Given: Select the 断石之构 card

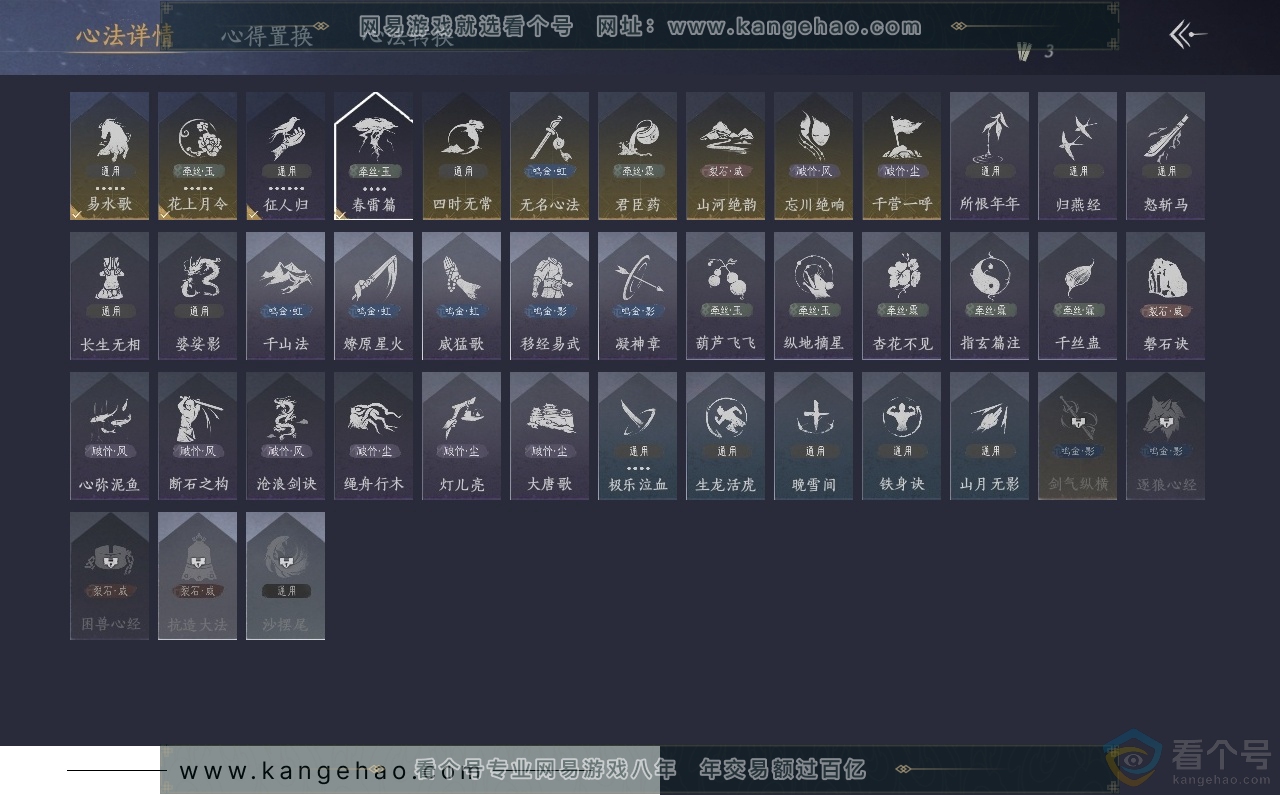Looking at the screenshot, I should [198, 436].
